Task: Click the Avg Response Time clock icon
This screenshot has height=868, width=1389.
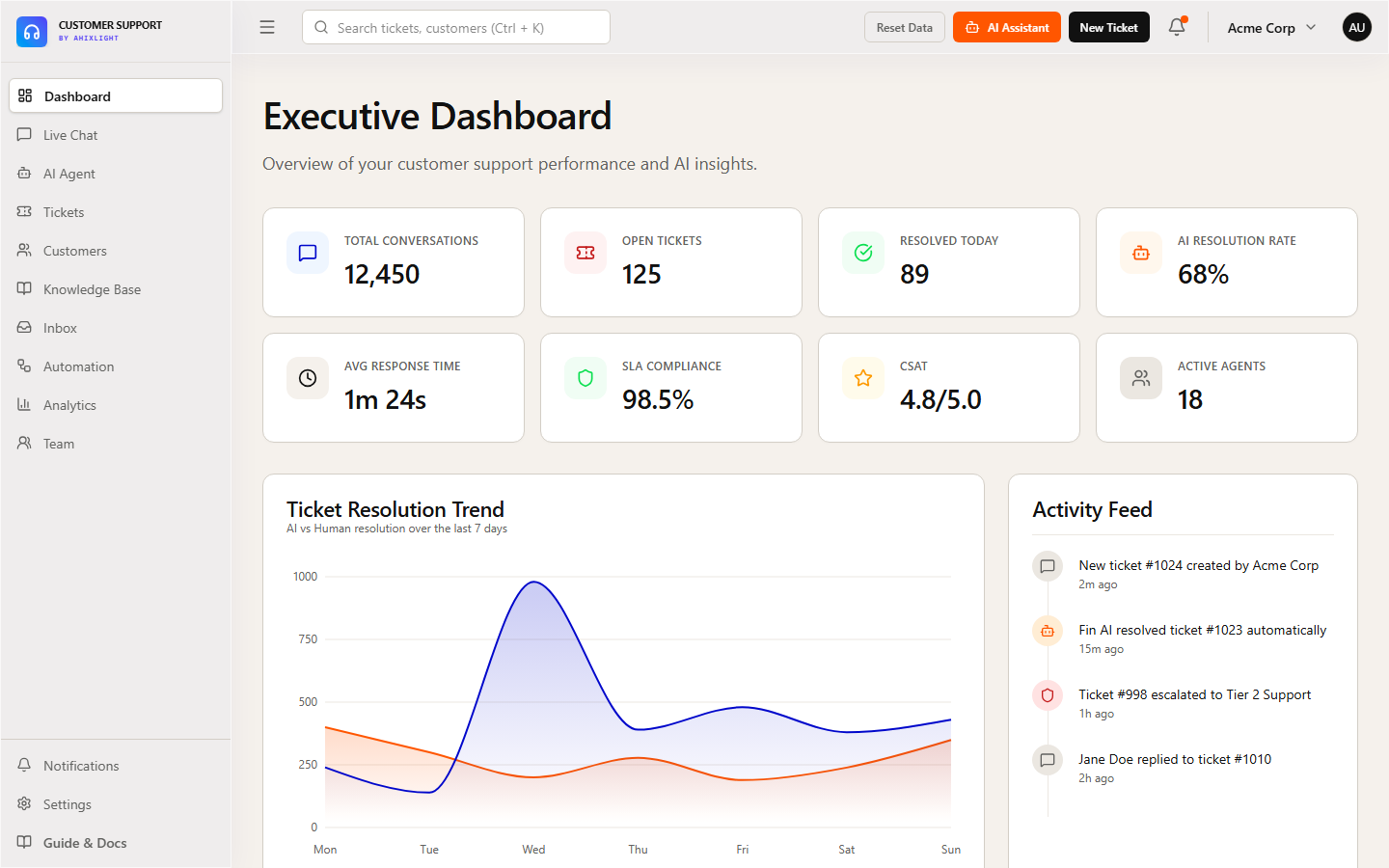Action: 308,378
